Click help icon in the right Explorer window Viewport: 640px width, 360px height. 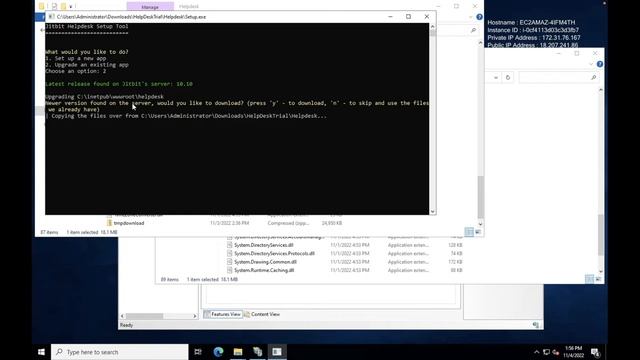coord(600,64)
